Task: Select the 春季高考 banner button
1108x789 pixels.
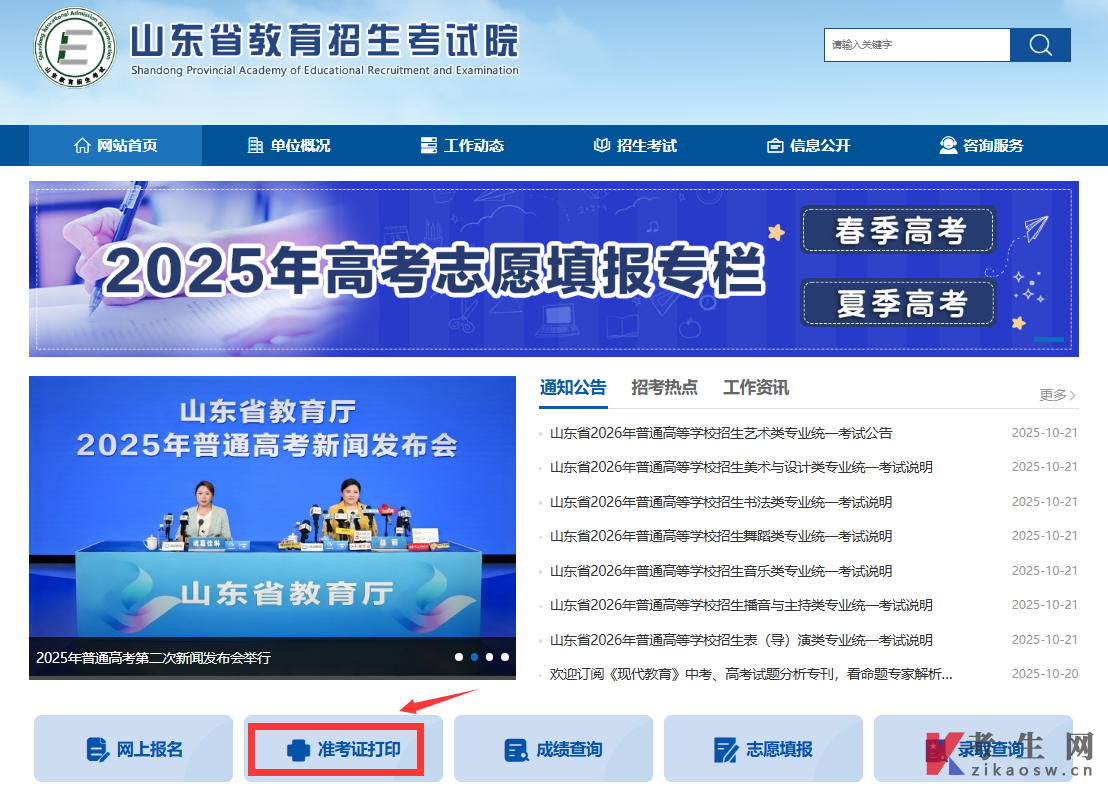Action: coord(899,230)
